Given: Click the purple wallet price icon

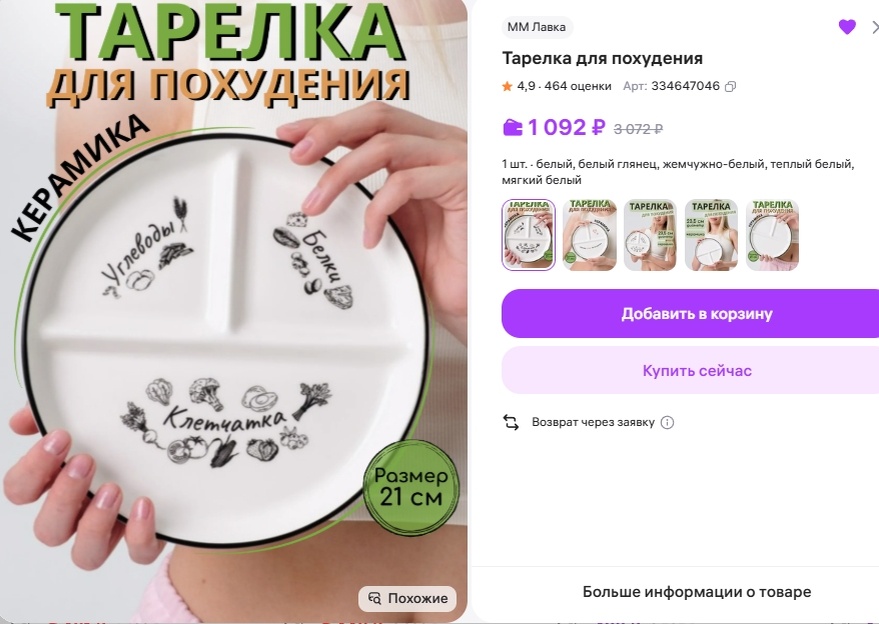Looking at the screenshot, I should point(512,128).
